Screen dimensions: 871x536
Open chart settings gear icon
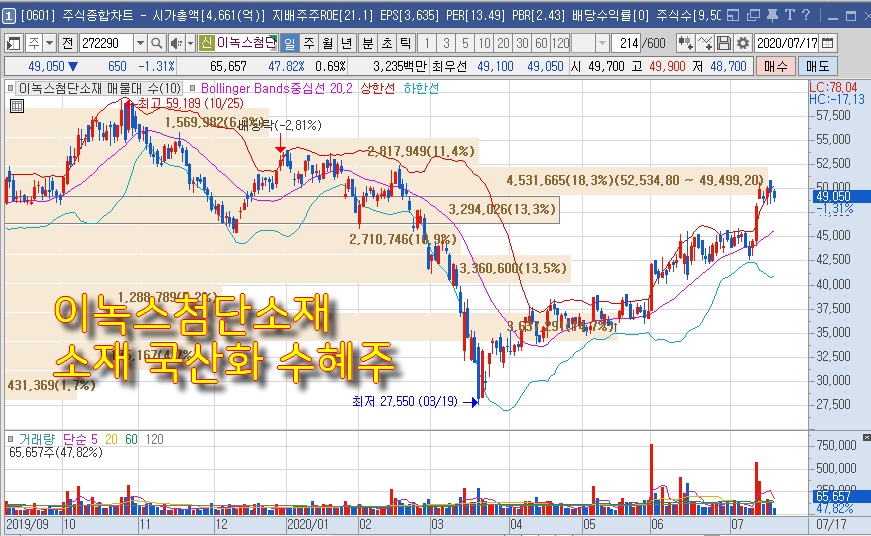743,43
